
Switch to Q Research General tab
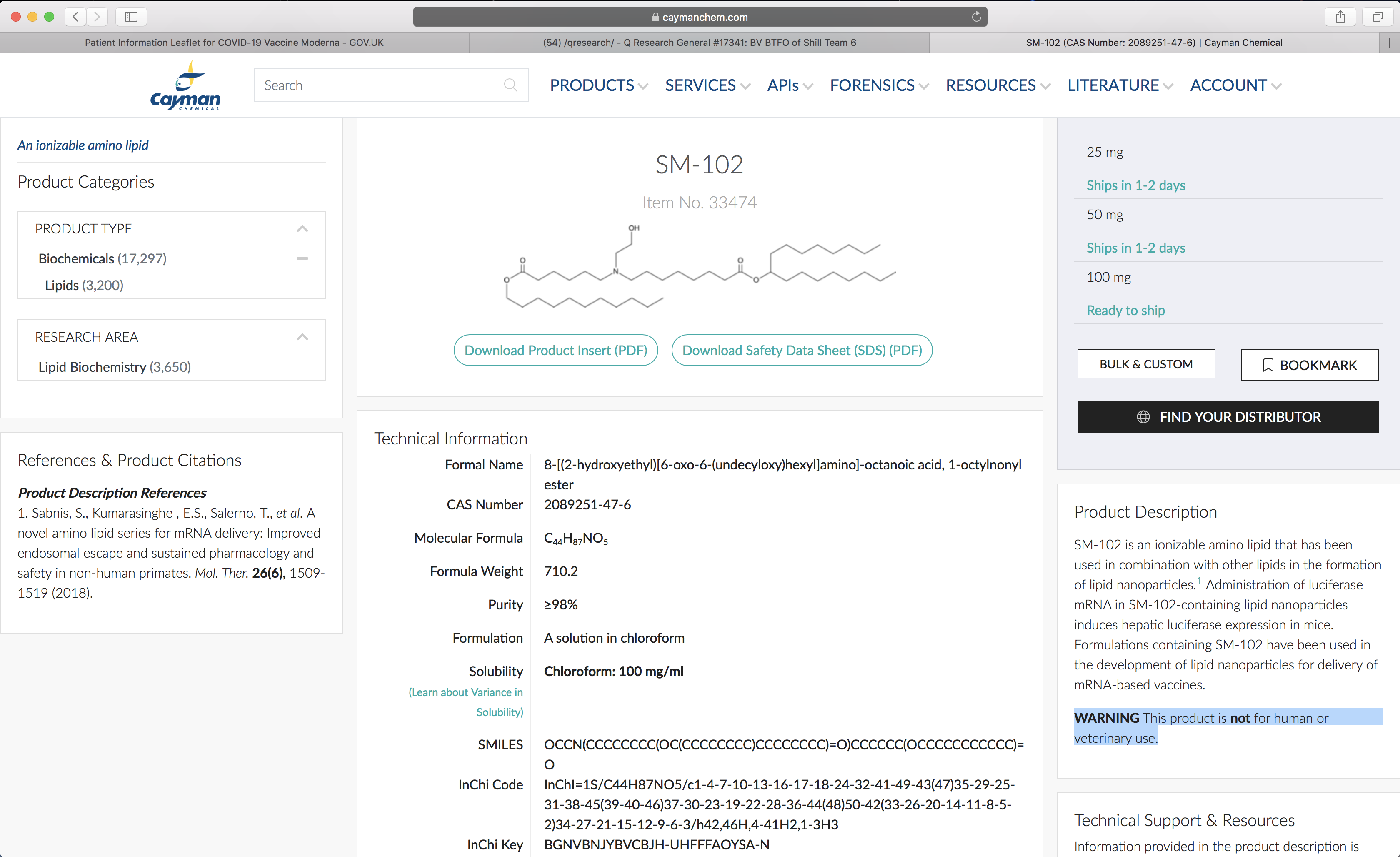(700, 43)
